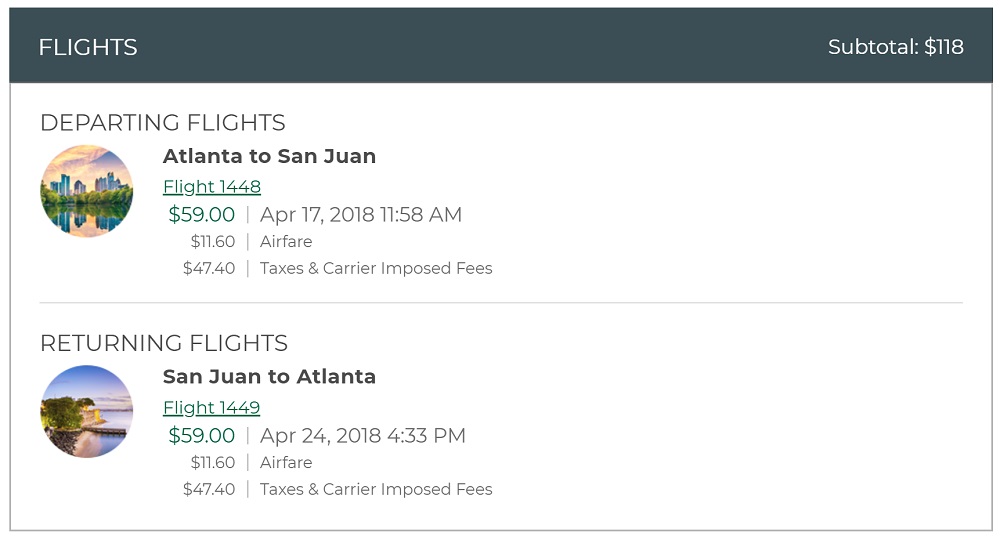Screen dimensions: 1000x536
Task: Click the Atlanta skyline circular thumbnail
Action: pos(86,191)
